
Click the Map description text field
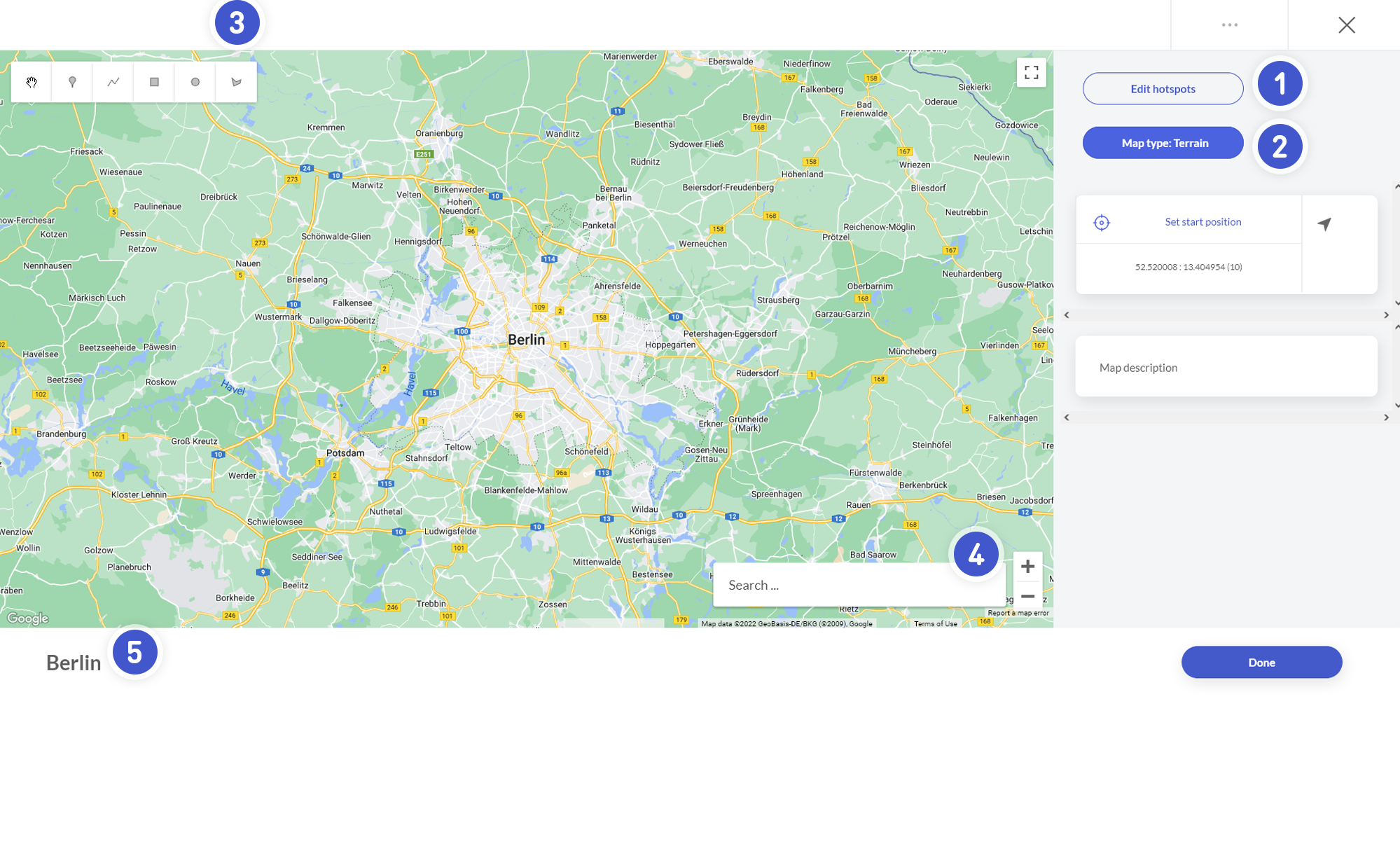click(x=1226, y=367)
